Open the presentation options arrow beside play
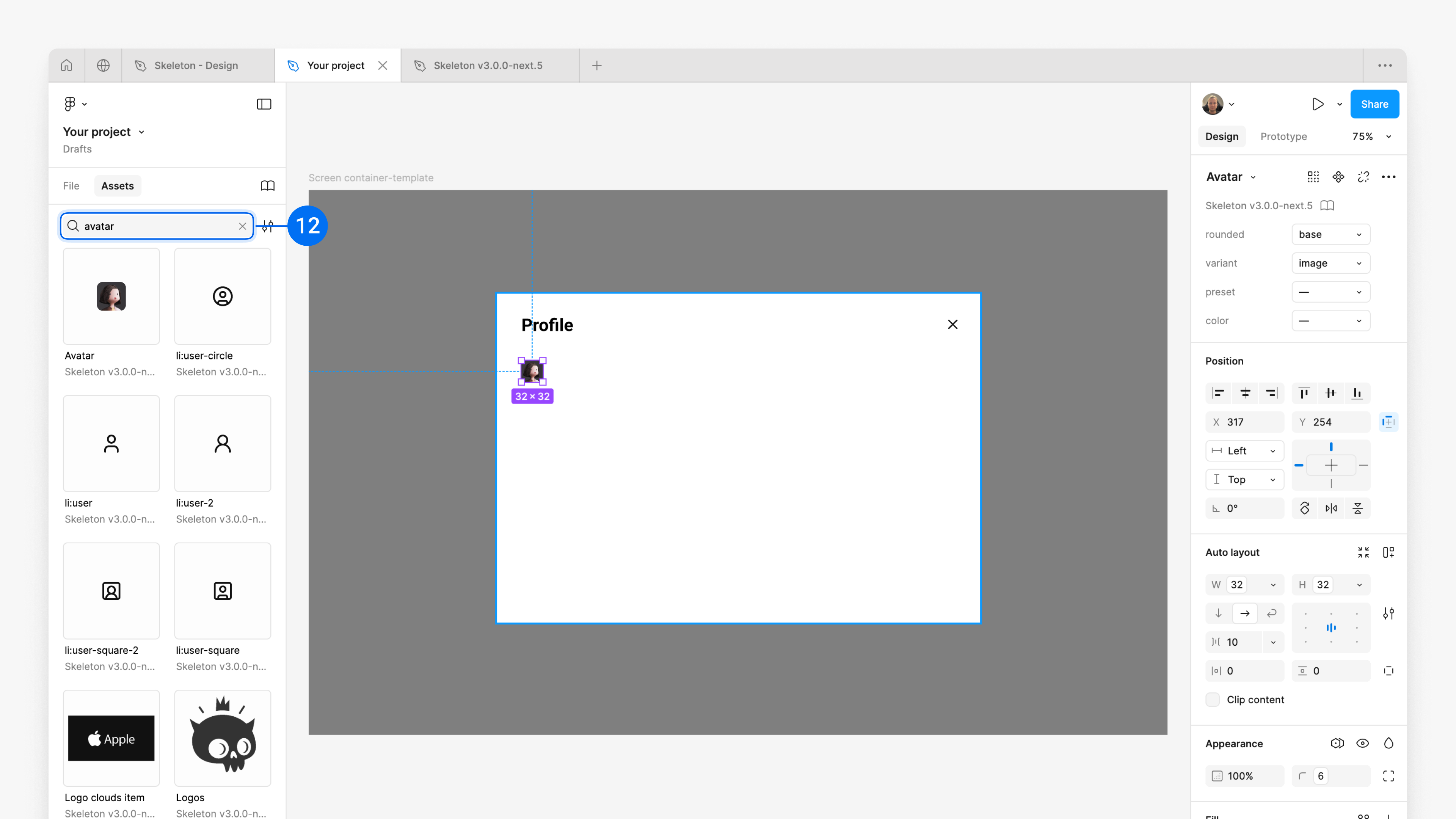1456x819 pixels. tap(1340, 104)
